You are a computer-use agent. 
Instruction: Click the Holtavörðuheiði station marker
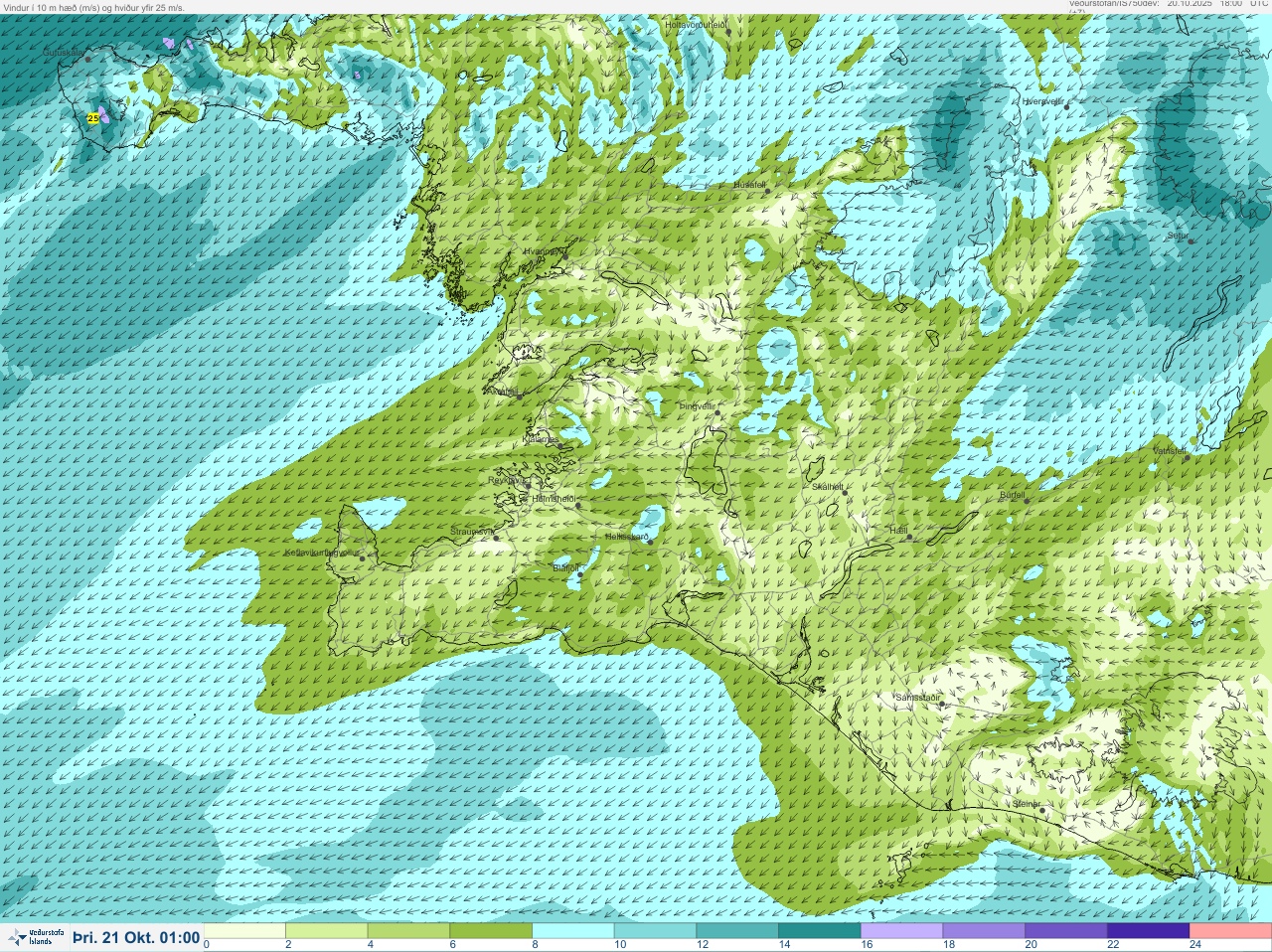coord(728,32)
